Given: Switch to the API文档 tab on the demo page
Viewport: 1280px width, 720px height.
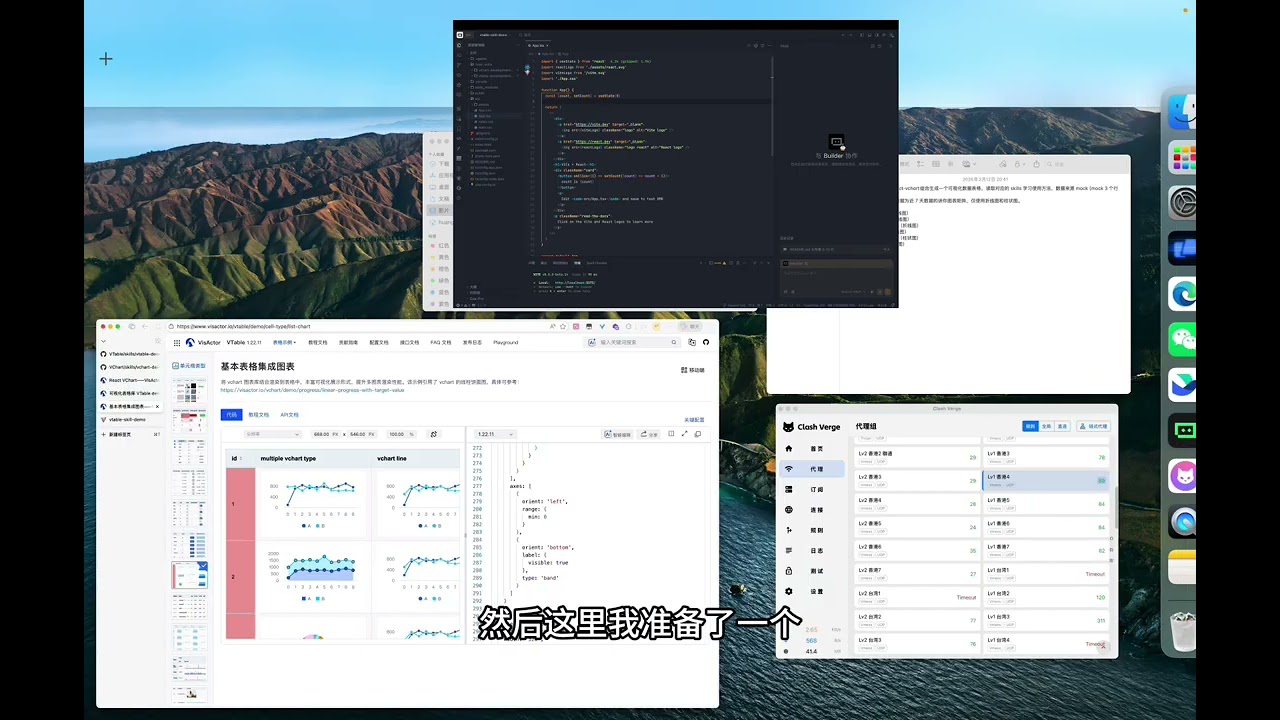Looking at the screenshot, I should [289, 414].
